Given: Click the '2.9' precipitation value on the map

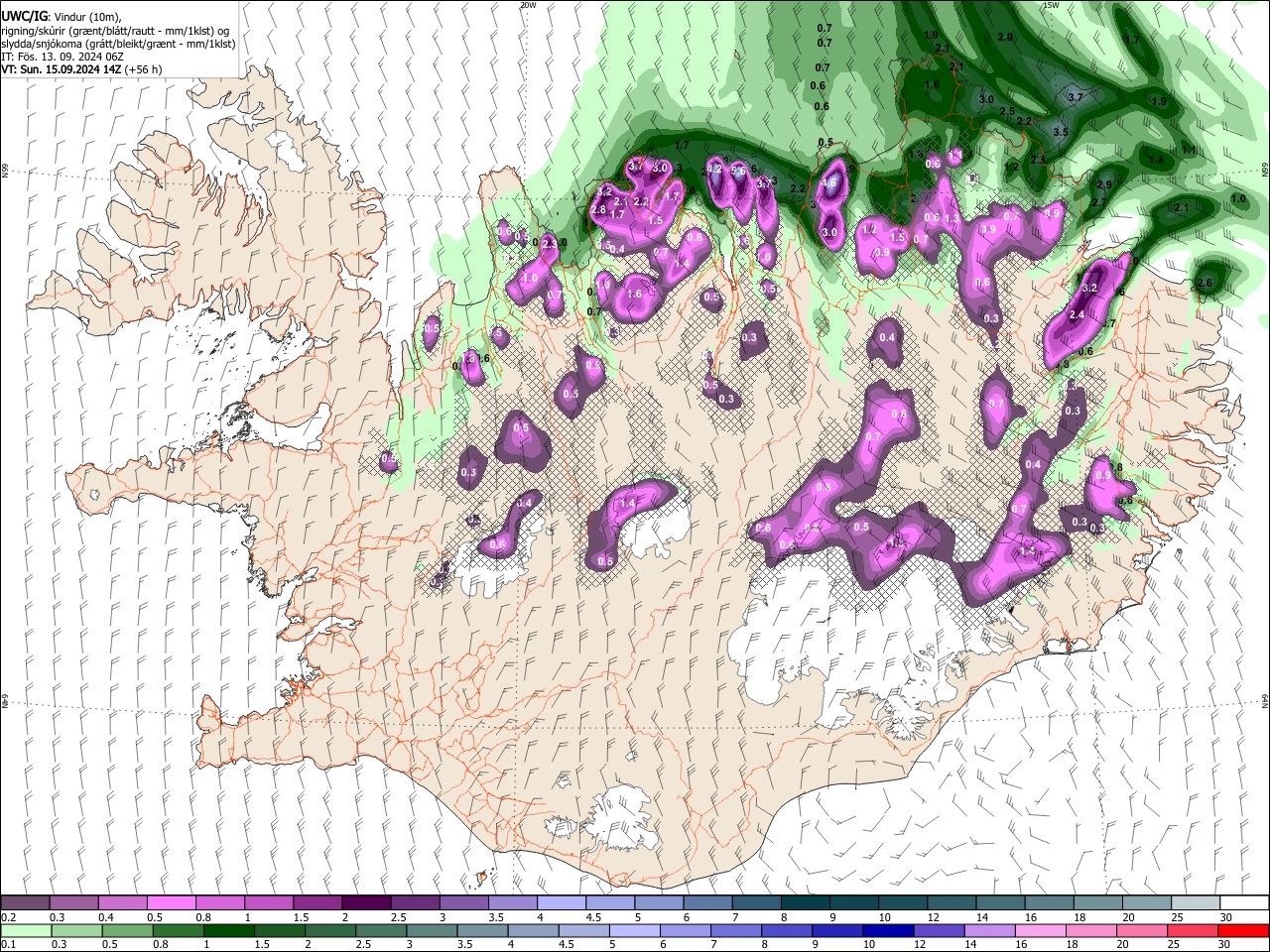Looking at the screenshot, I should [1103, 184].
